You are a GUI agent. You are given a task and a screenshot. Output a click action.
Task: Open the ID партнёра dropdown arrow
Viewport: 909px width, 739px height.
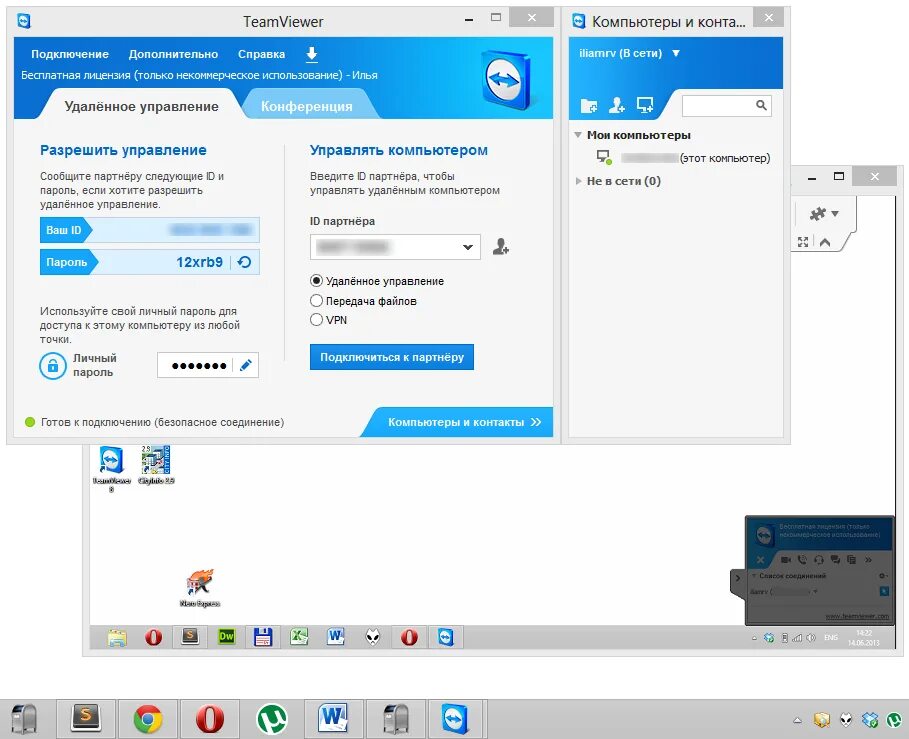point(468,247)
